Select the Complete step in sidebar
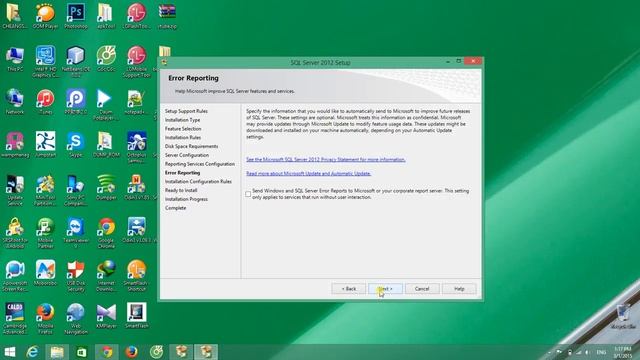 (x=176, y=208)
